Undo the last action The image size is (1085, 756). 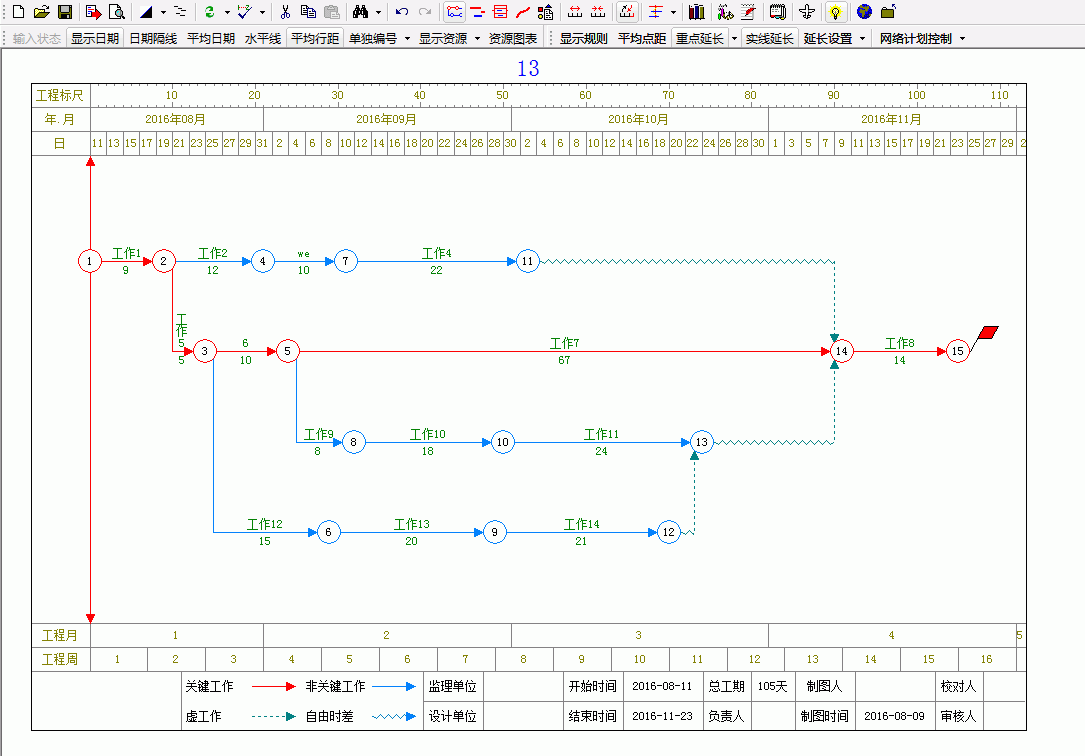pos(402,12)
